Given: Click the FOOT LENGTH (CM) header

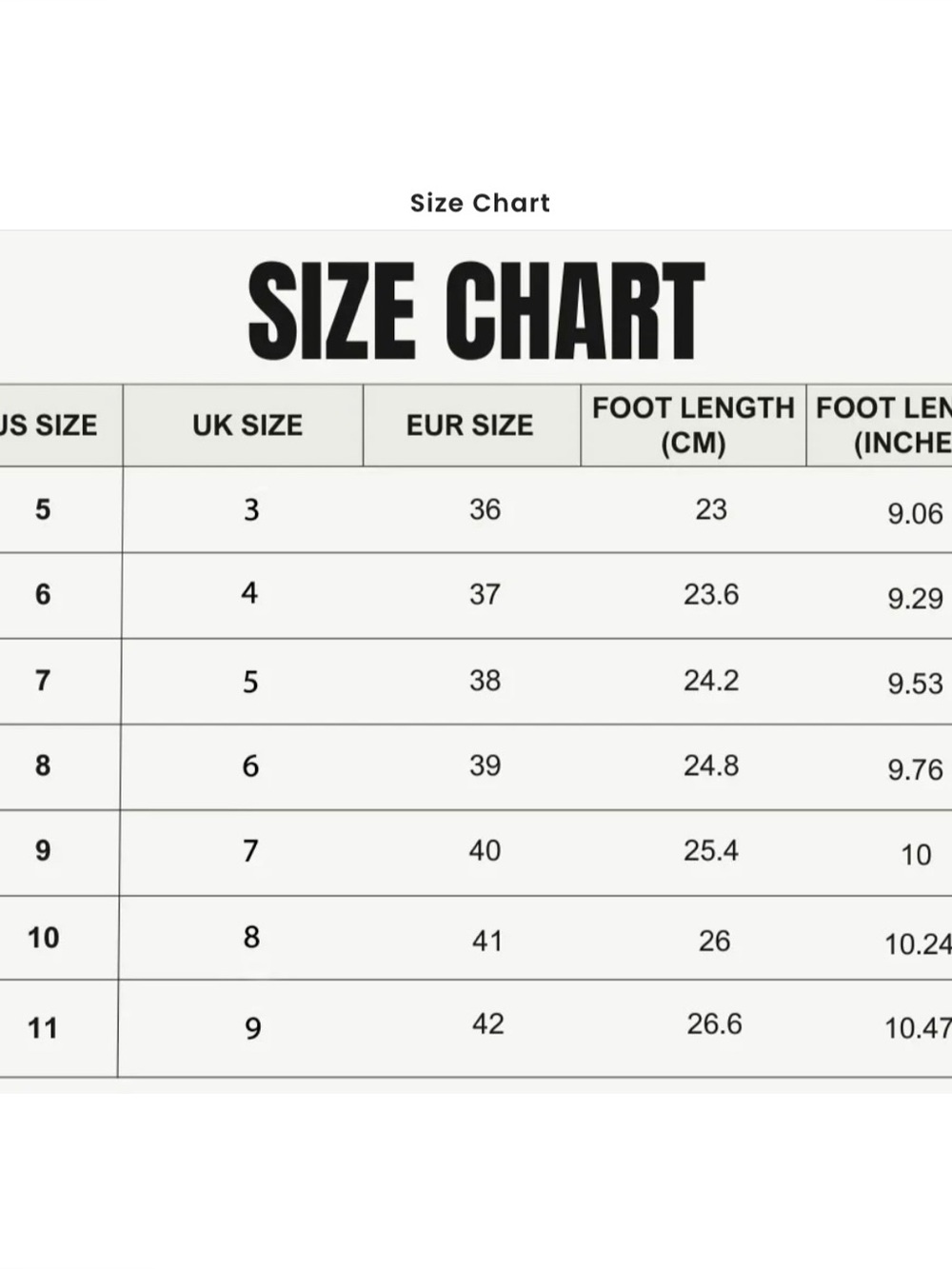Looking at the screenshot, I should click(693, 426).
